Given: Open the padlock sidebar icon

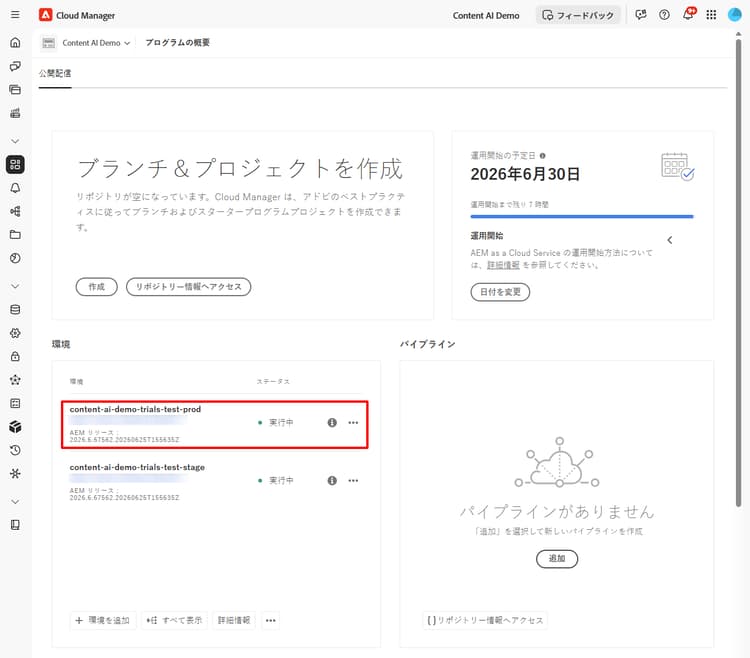Looking at the screenshot, I should click(x=15, y=356).
